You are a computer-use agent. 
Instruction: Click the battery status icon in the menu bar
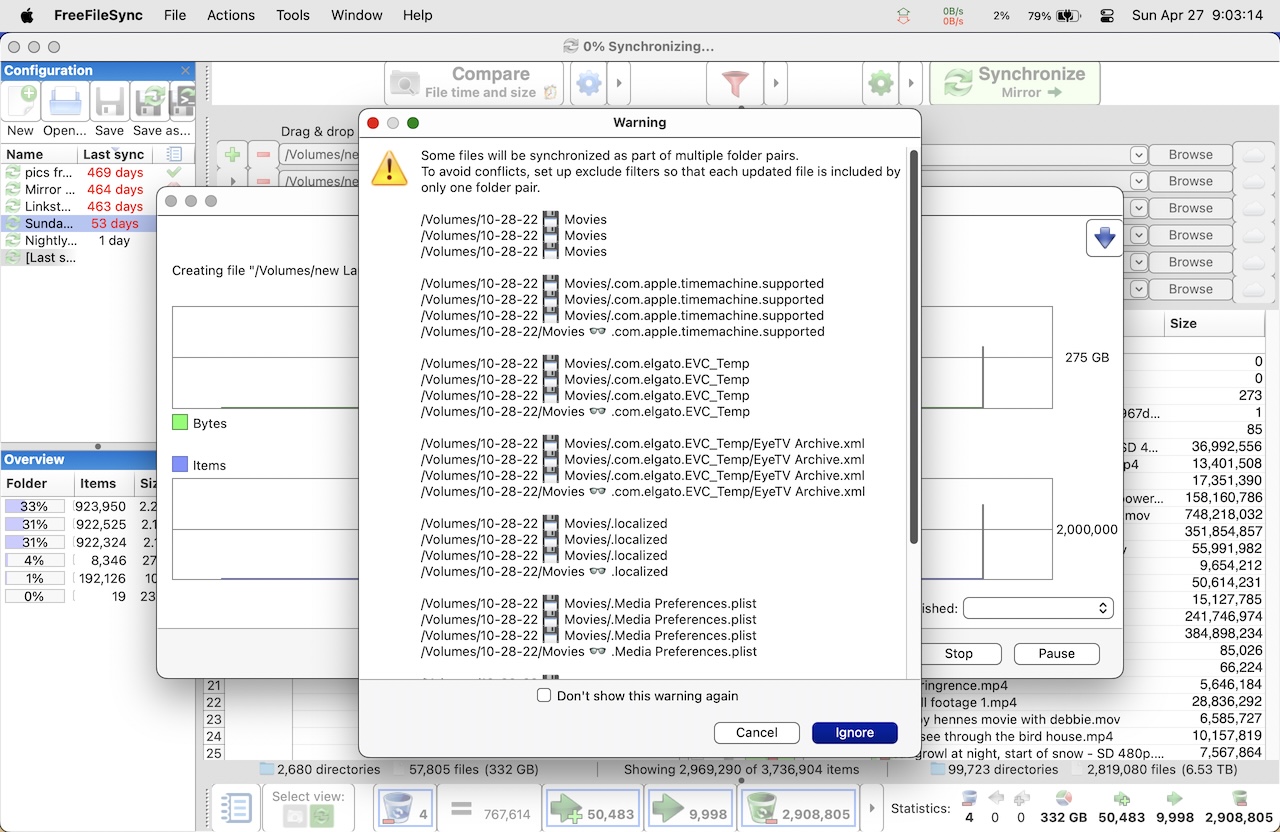point(1069,16)
